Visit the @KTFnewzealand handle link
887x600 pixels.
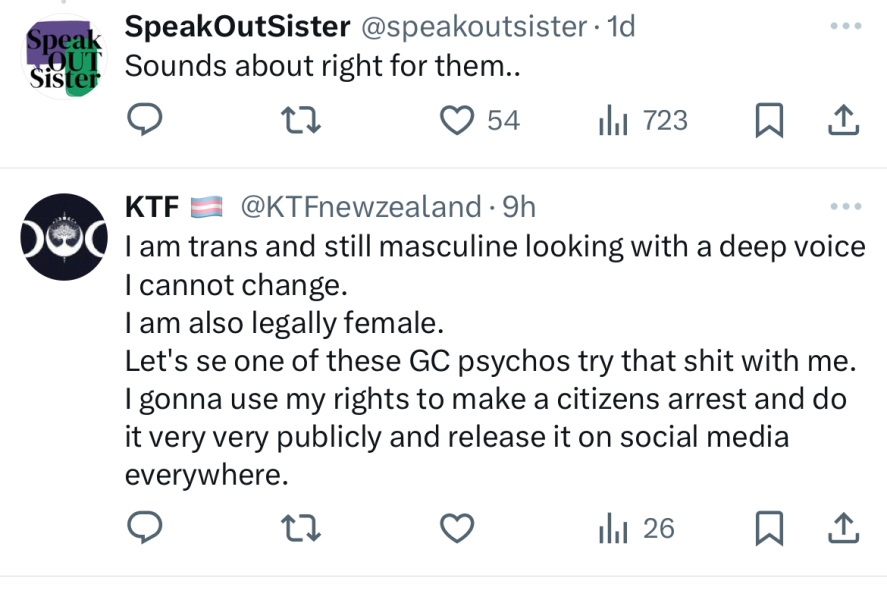(x=361, y=207)
